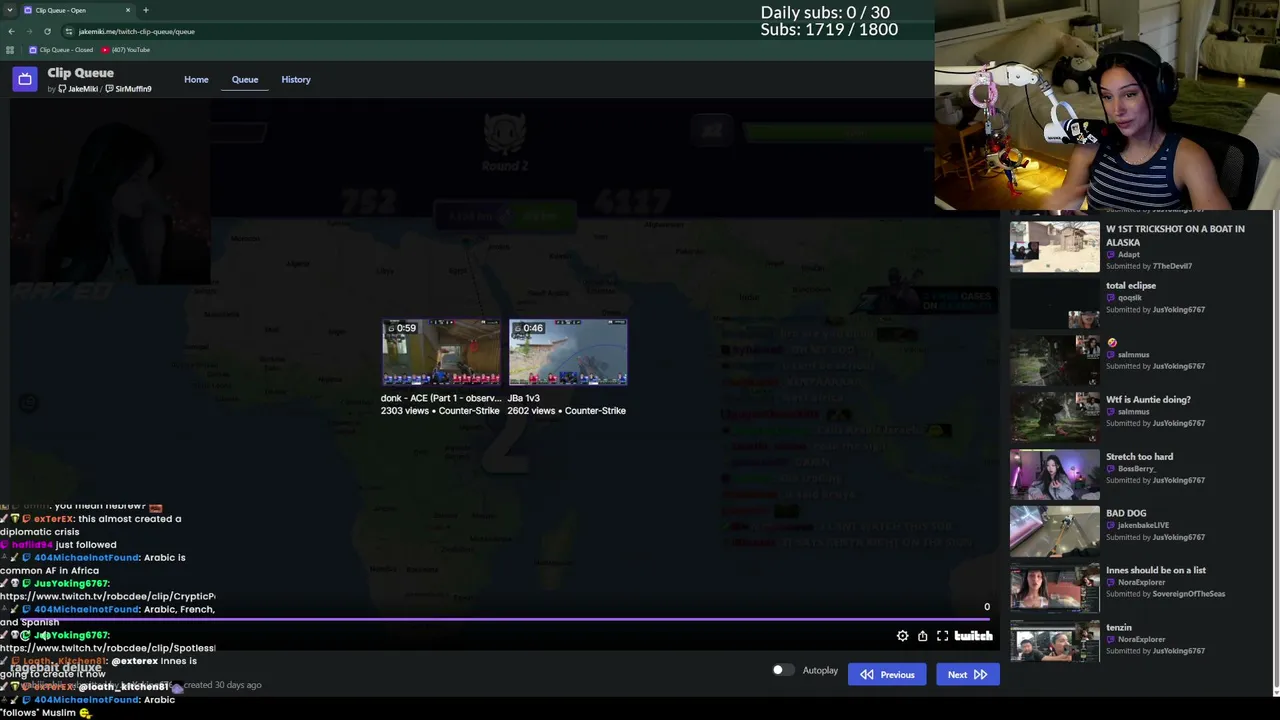Click the "BAD DOG" clip title
Screen dimensions: 1280x720
point(1126,514)
